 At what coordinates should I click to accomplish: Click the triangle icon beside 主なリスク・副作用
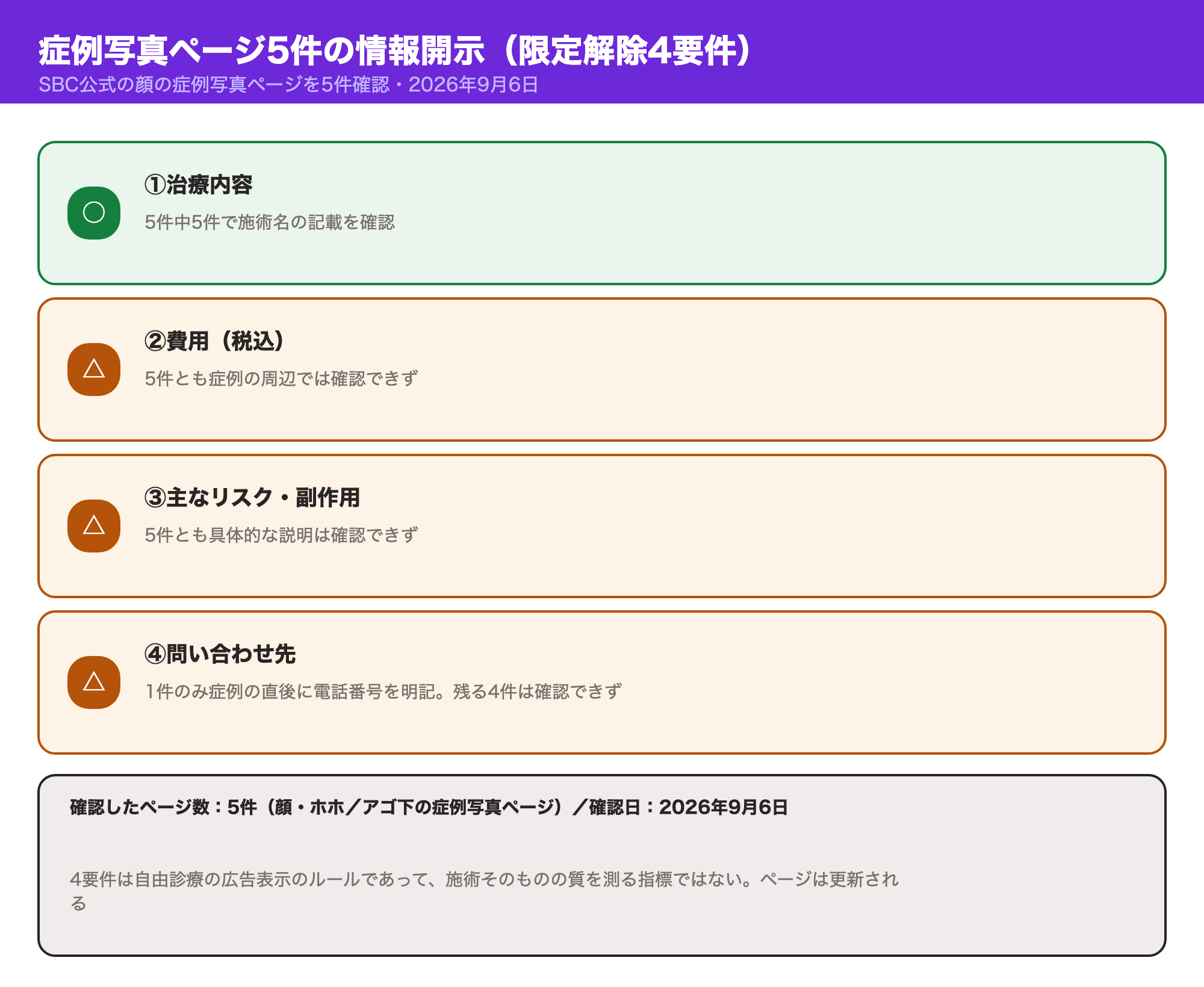point(94,526)
